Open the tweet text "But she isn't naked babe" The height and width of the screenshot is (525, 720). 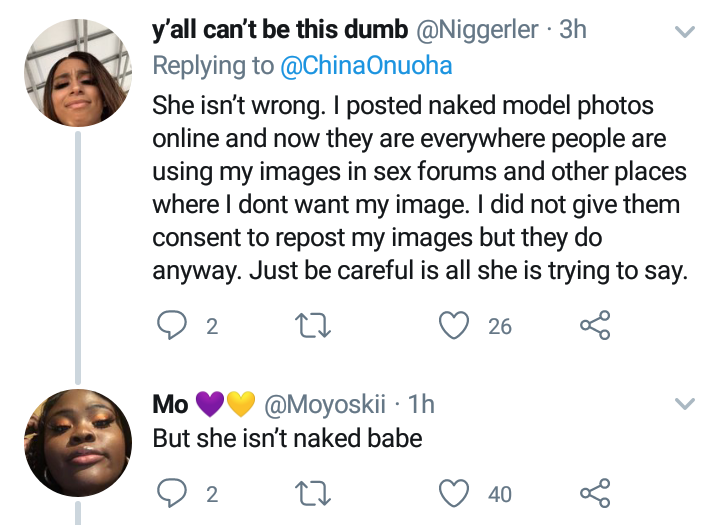287,438
